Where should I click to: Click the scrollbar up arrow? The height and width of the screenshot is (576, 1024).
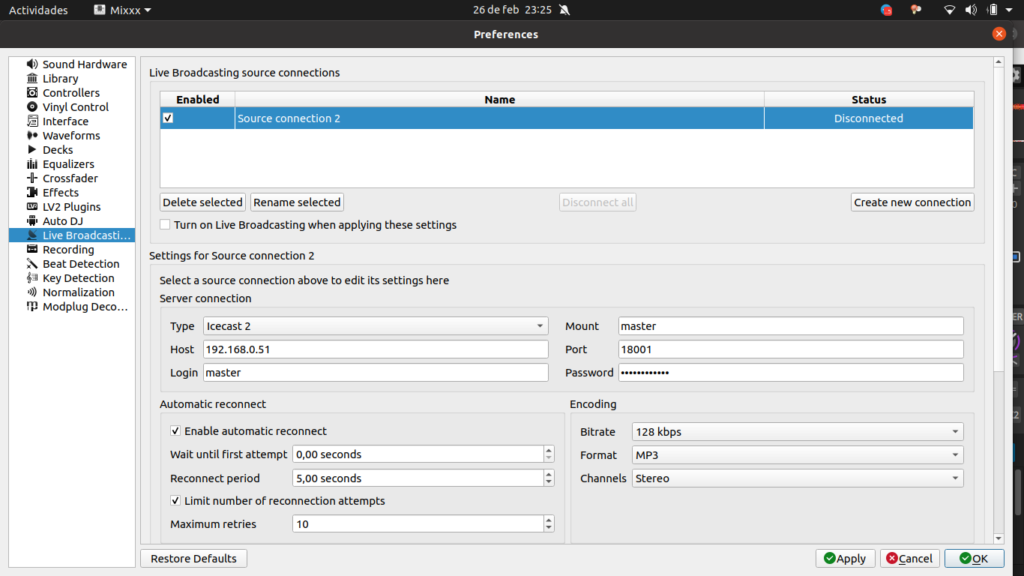click(x=999, y=62)
